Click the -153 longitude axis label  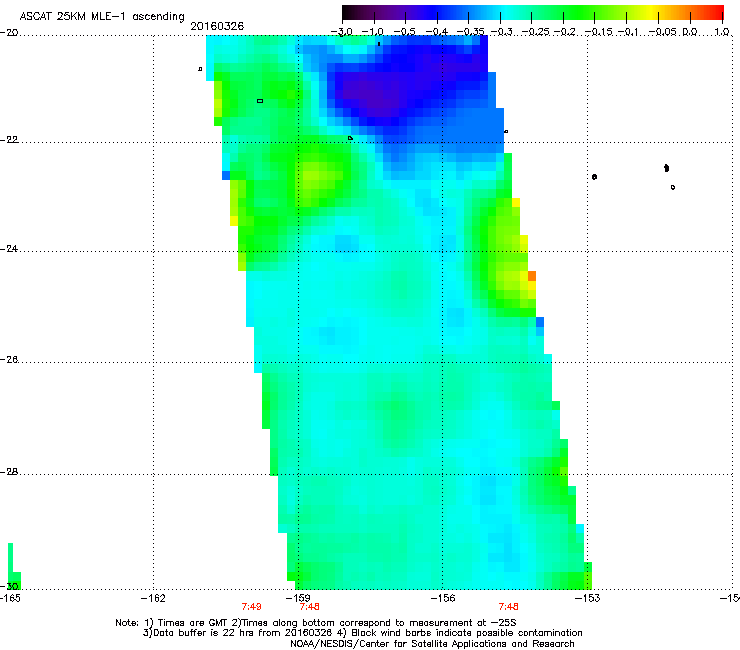pyautogui.click(x=587, y=599)
